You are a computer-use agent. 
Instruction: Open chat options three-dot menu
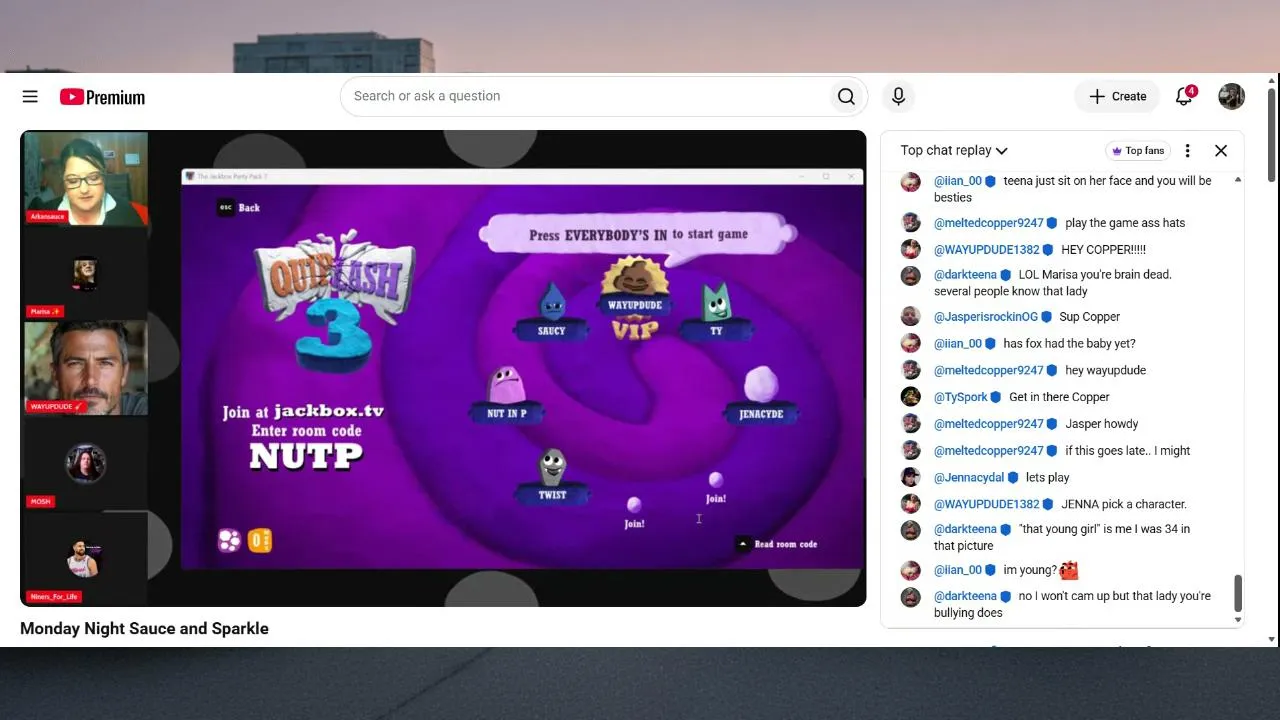click(x=1187, y=151)
